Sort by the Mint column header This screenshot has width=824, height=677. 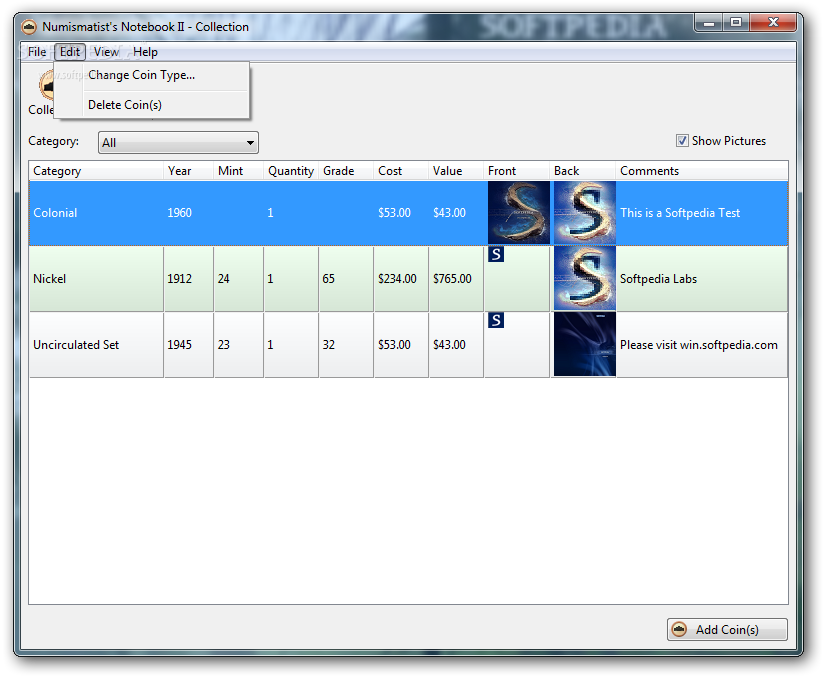click(239, 171)
